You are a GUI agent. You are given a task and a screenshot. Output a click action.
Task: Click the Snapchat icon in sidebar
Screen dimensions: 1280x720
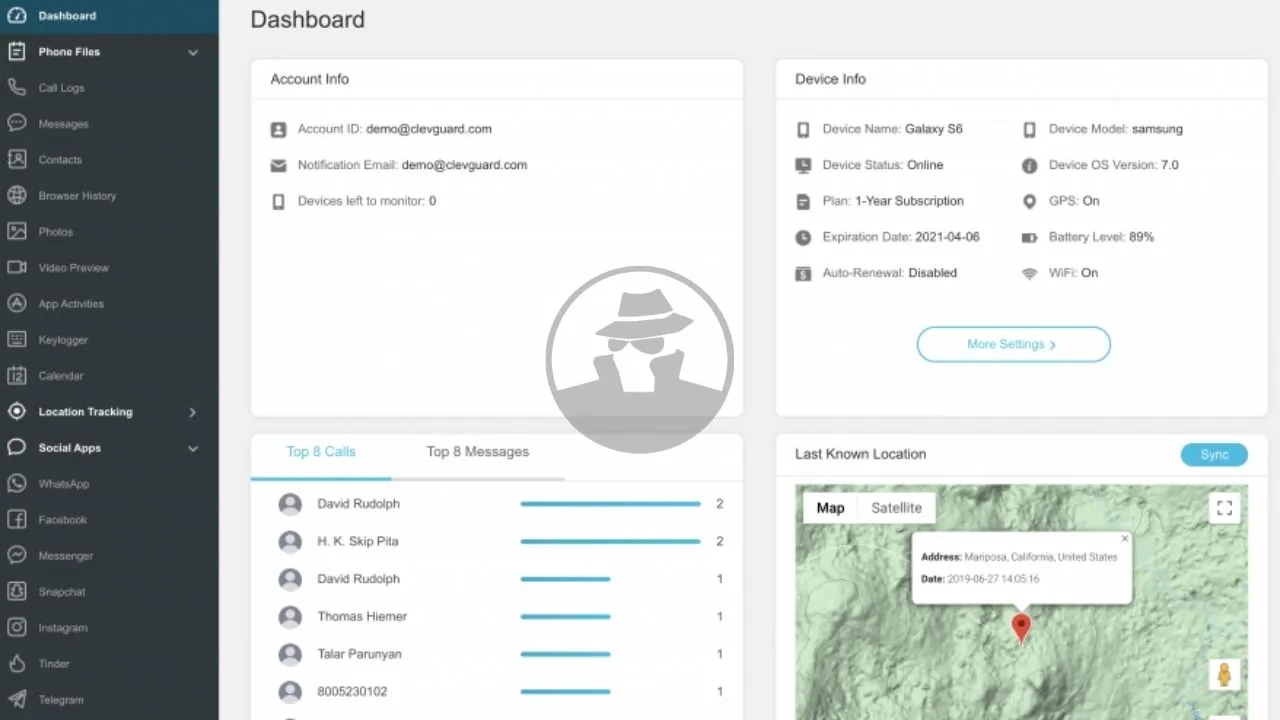(16, 592)
